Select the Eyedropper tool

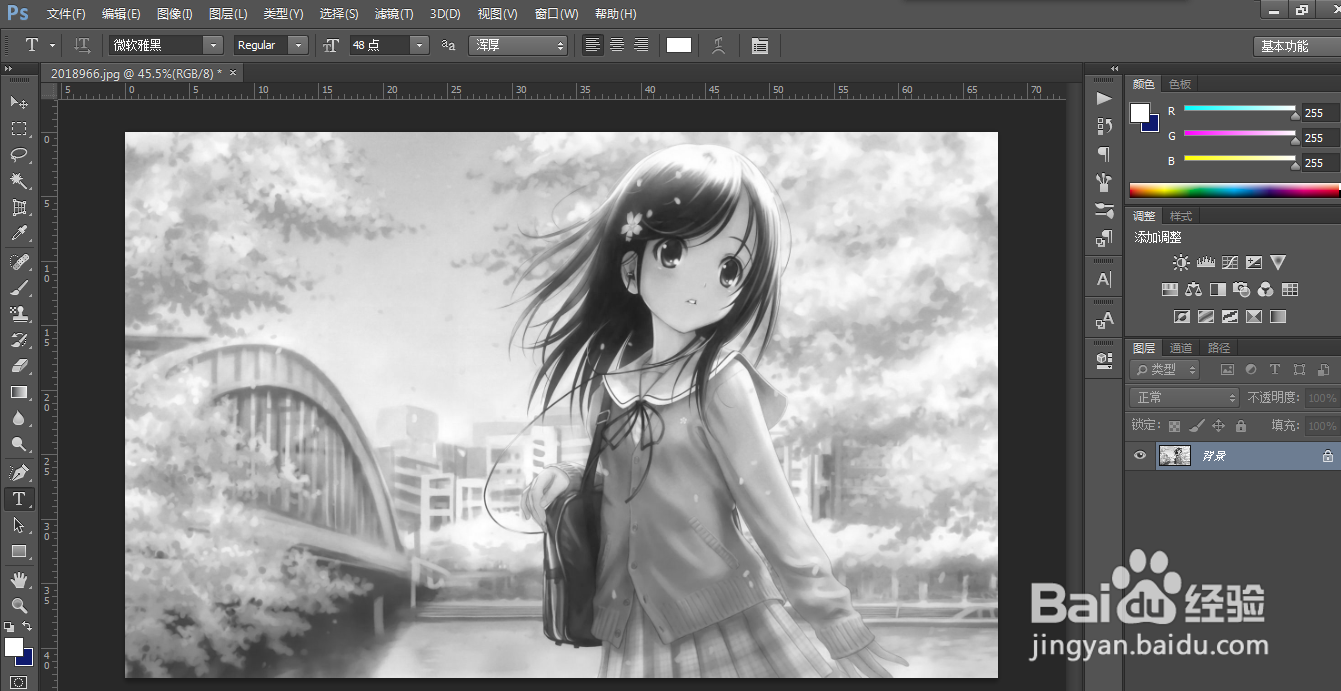pos(19,234)
